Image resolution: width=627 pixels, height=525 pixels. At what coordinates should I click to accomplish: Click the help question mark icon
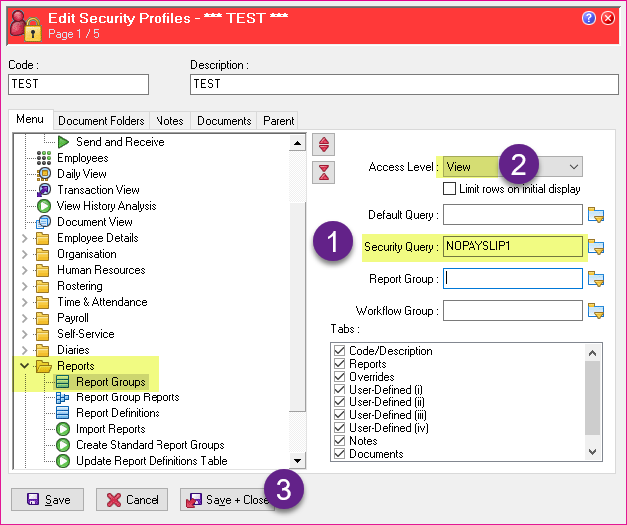click(x=589, y=17)
